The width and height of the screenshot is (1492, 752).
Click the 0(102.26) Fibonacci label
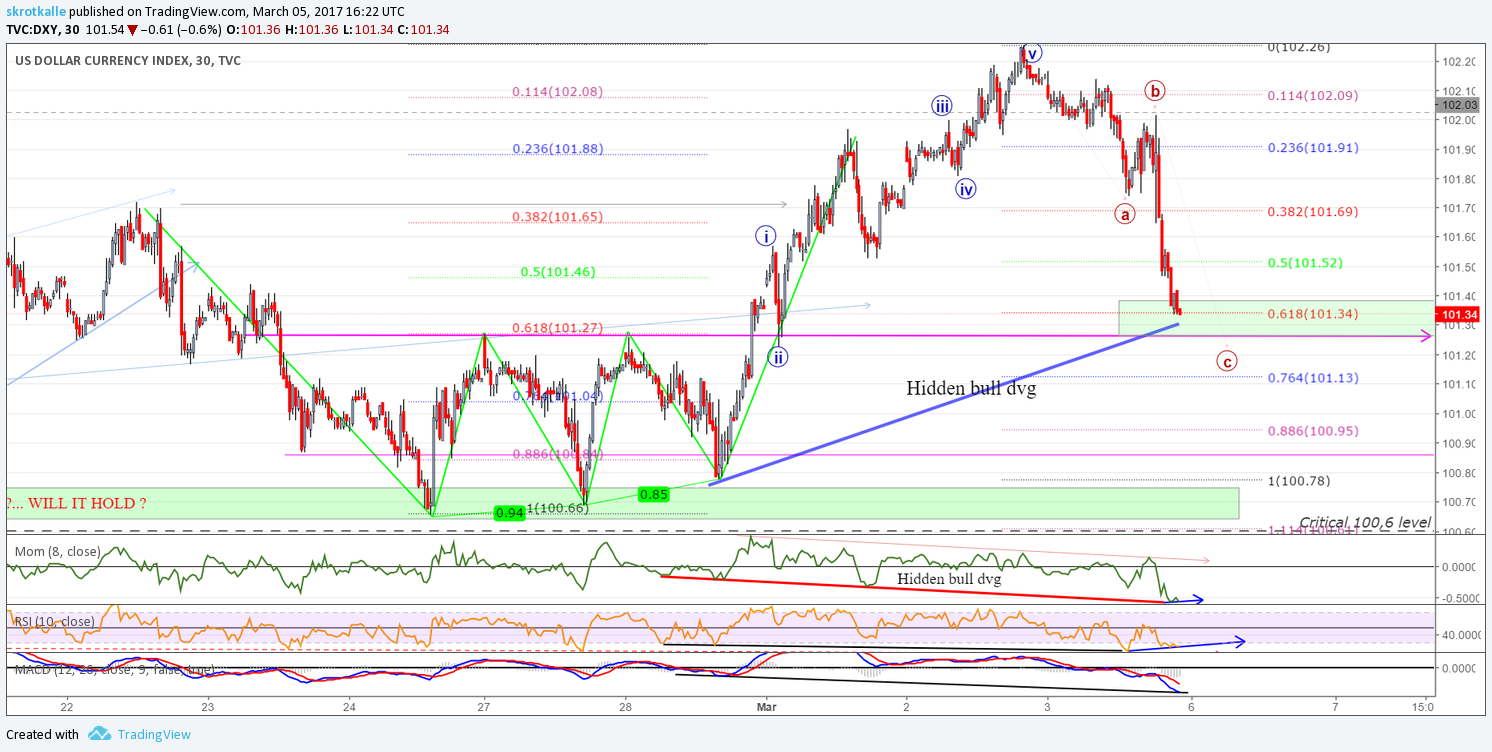1299,47
